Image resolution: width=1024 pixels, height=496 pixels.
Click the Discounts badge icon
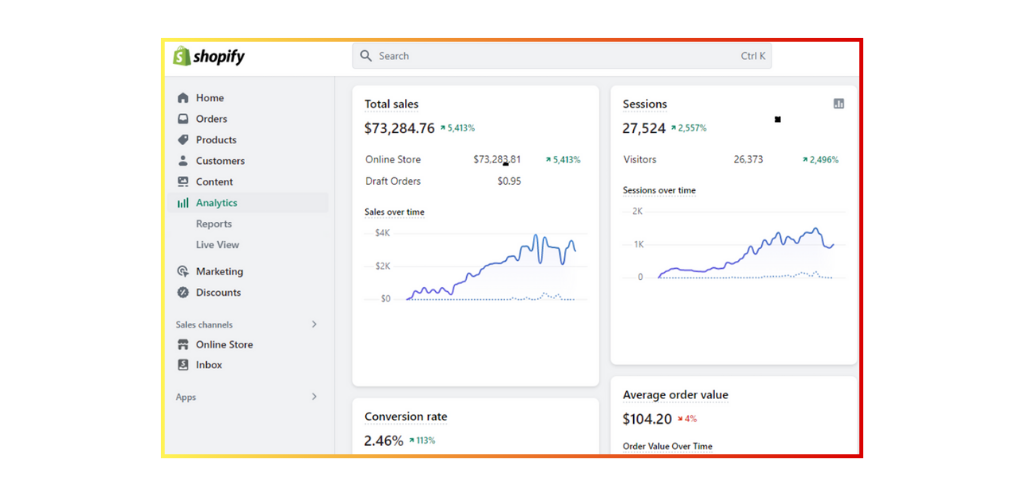pyautogui.click(x=183, y=293)
